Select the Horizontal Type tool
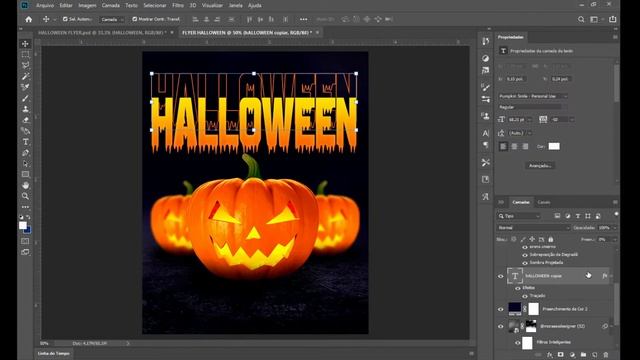This screenshot has height=360, width=640. pos(25,142)
